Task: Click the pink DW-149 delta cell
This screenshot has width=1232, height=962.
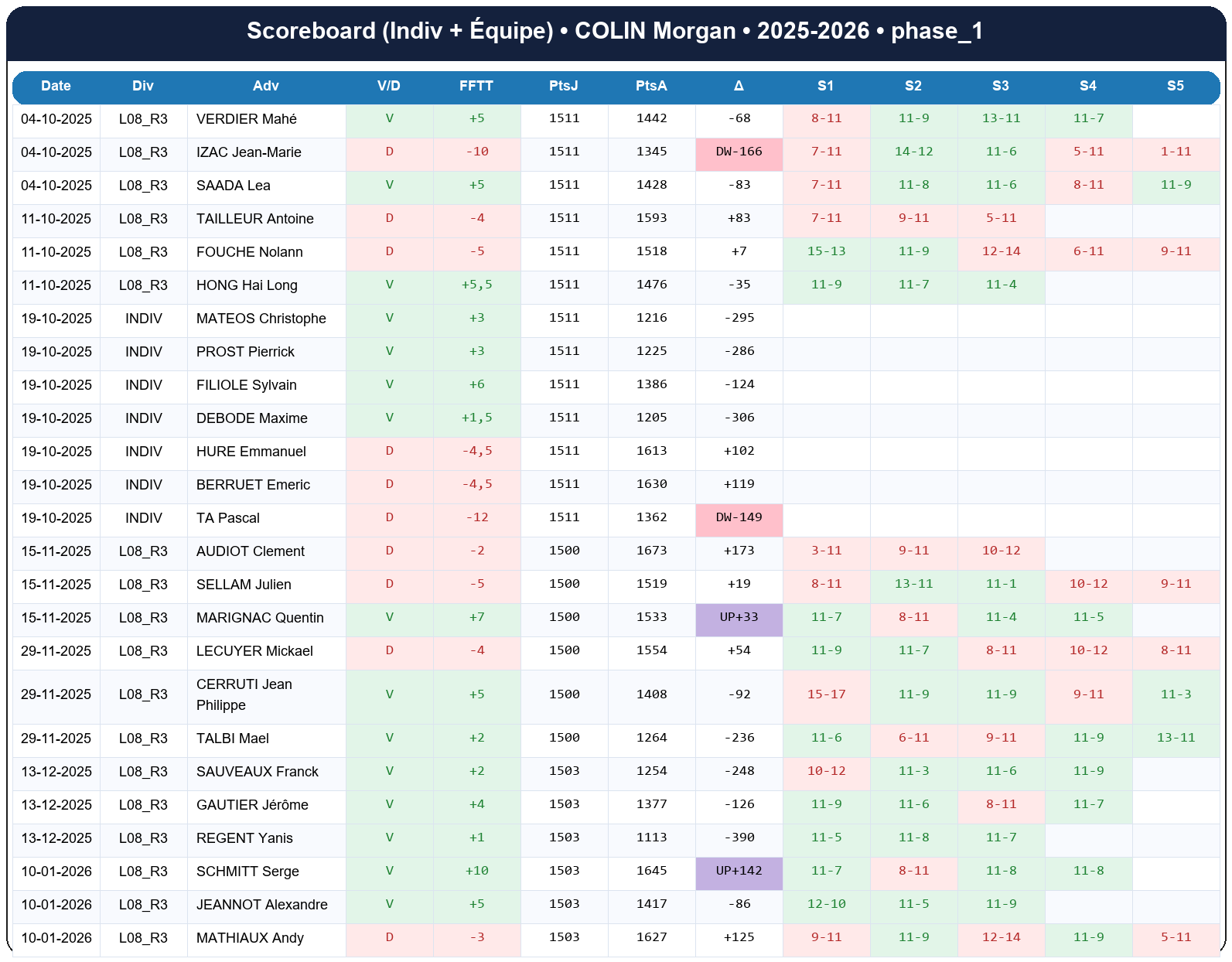Action: tap(739, 517)
